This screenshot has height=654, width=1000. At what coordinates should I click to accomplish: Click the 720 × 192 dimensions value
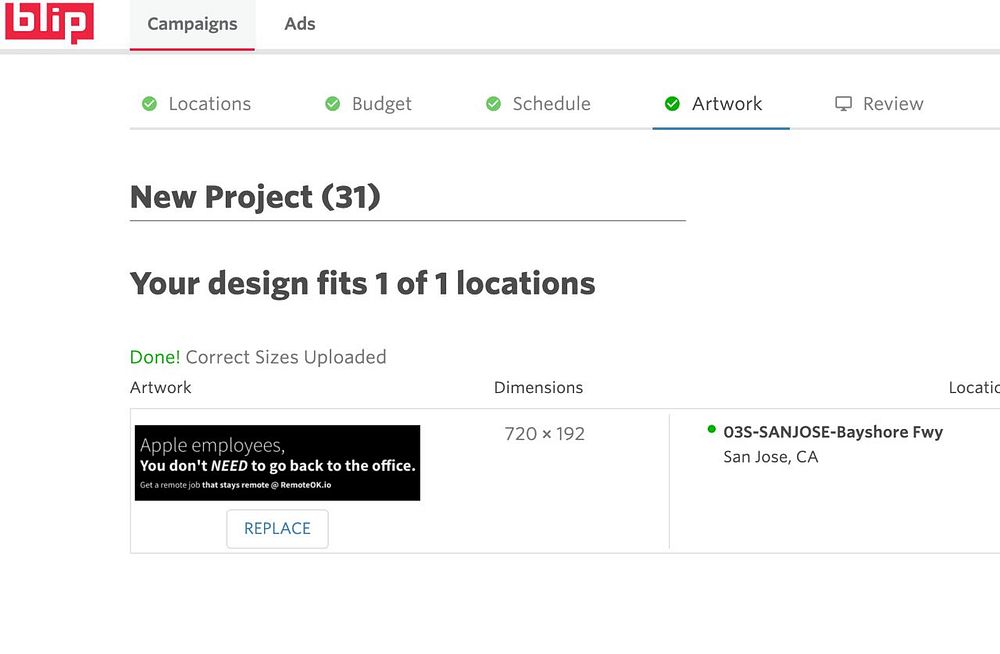click(545, 434)
